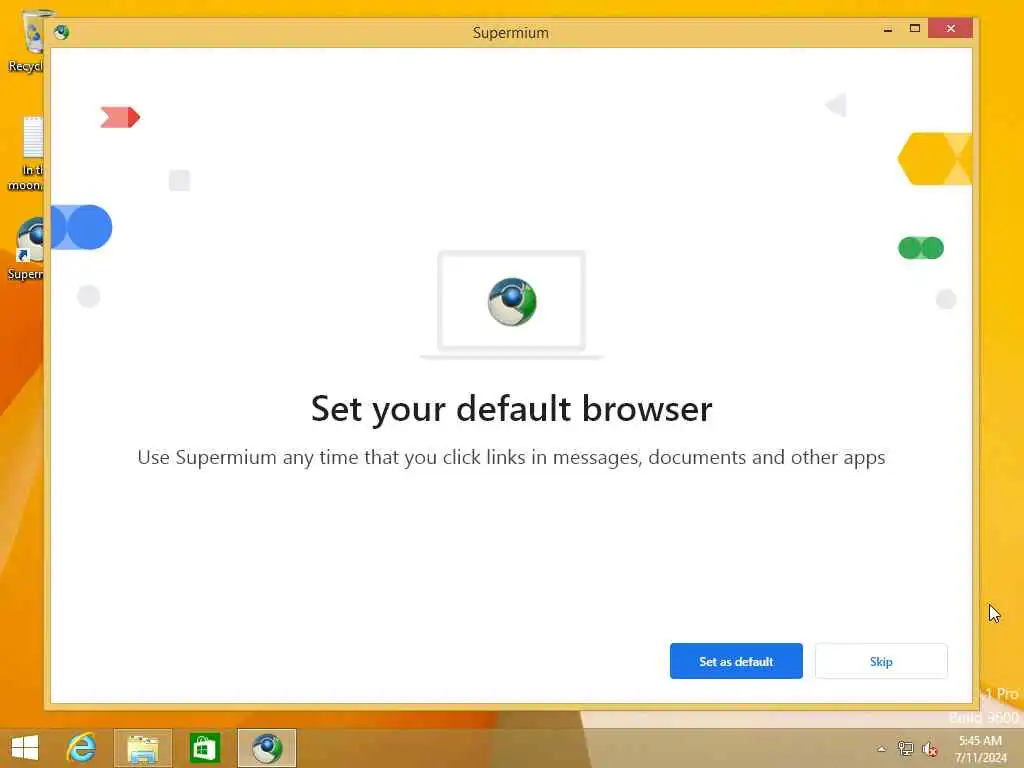1024x768 pixels.
Task: Open Windows Store from taskbar
Action: (x=204, y=748)
